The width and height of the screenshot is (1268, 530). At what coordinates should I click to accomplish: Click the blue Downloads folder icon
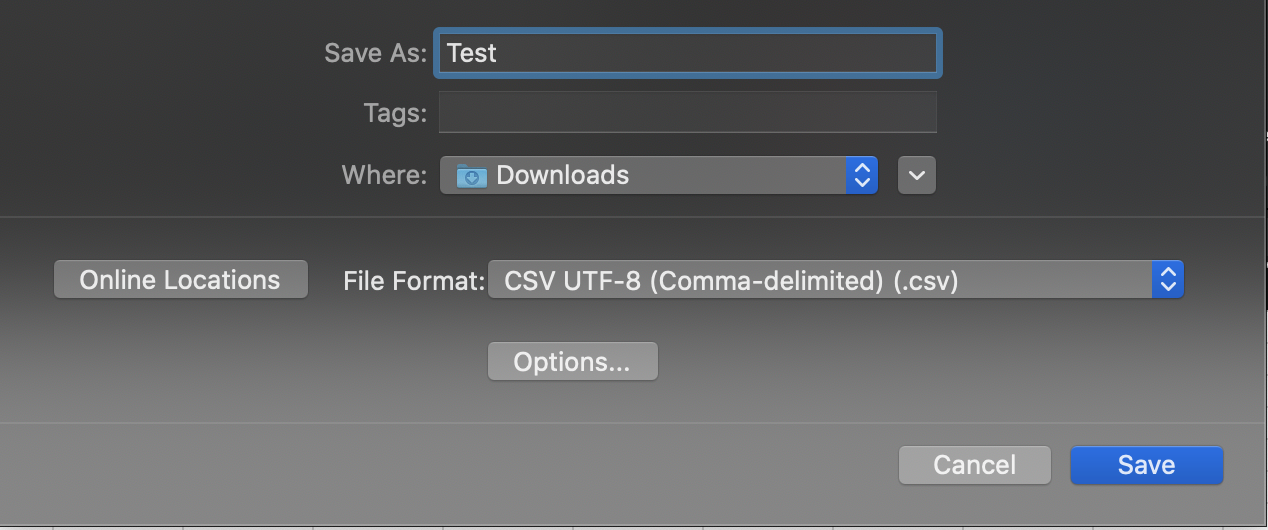[x=472, y=176]
